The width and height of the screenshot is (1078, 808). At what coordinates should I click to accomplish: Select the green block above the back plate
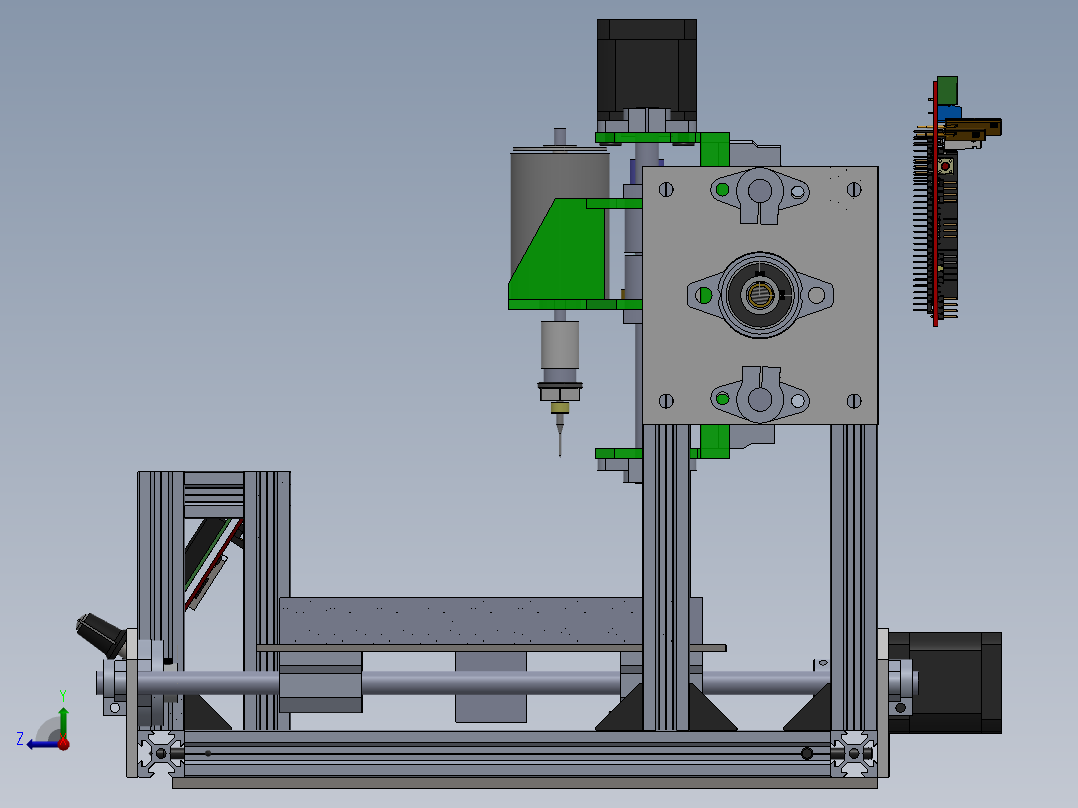coord(715,150)
